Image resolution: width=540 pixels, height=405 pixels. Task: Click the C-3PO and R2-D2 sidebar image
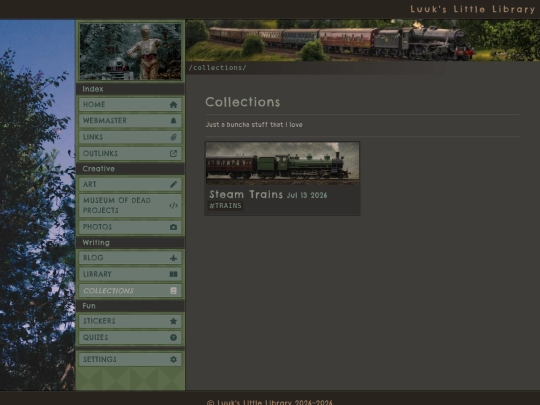click(x=130, y=51)
